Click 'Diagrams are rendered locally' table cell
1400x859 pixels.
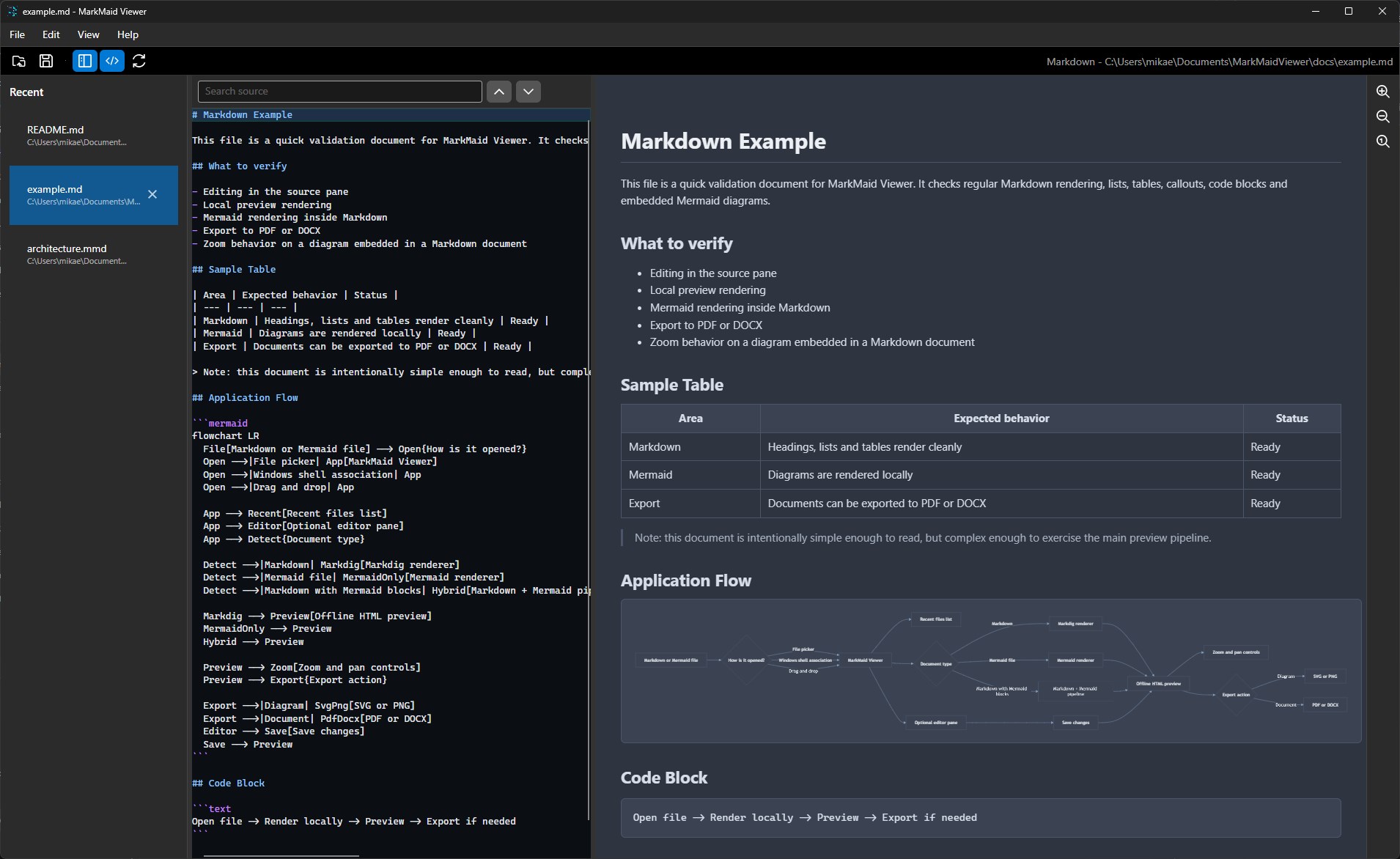[1001, 475]
